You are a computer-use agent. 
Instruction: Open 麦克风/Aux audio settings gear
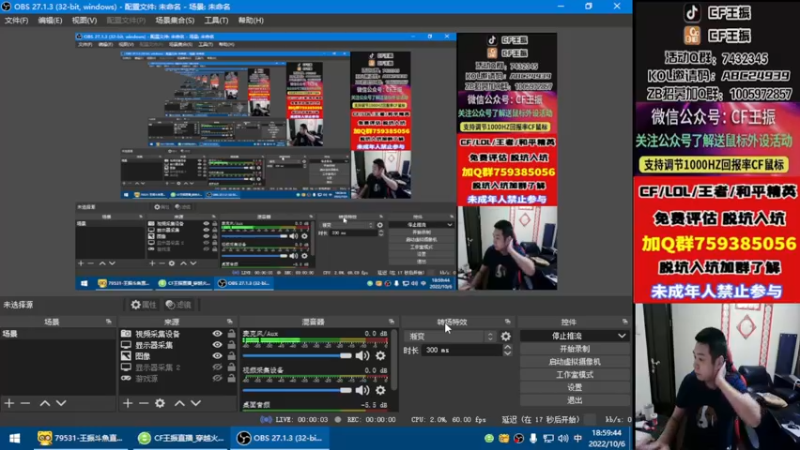pyautogui.click(x=381, y=356)
